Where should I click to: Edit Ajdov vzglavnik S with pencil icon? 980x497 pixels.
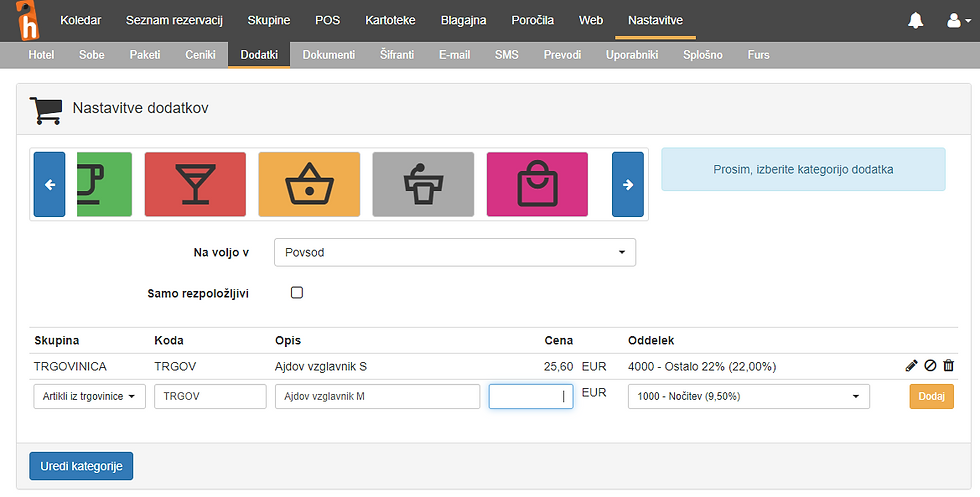point(911,366)
